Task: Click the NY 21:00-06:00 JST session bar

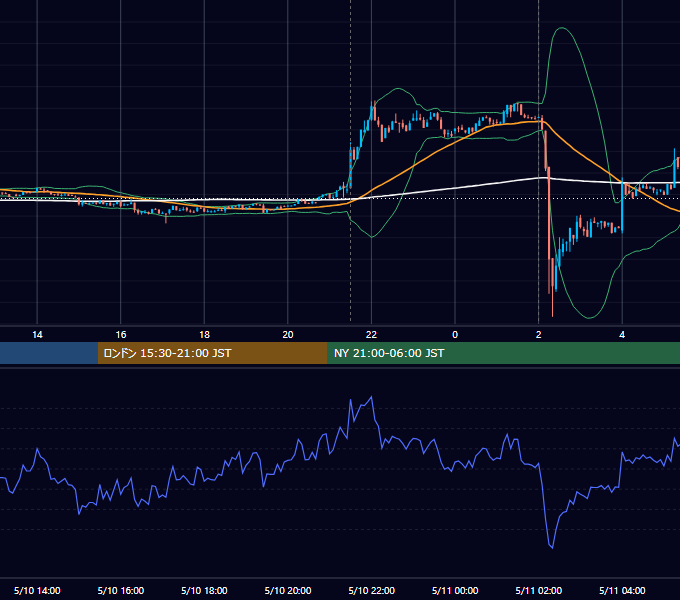Action: [x=503, y=353]
